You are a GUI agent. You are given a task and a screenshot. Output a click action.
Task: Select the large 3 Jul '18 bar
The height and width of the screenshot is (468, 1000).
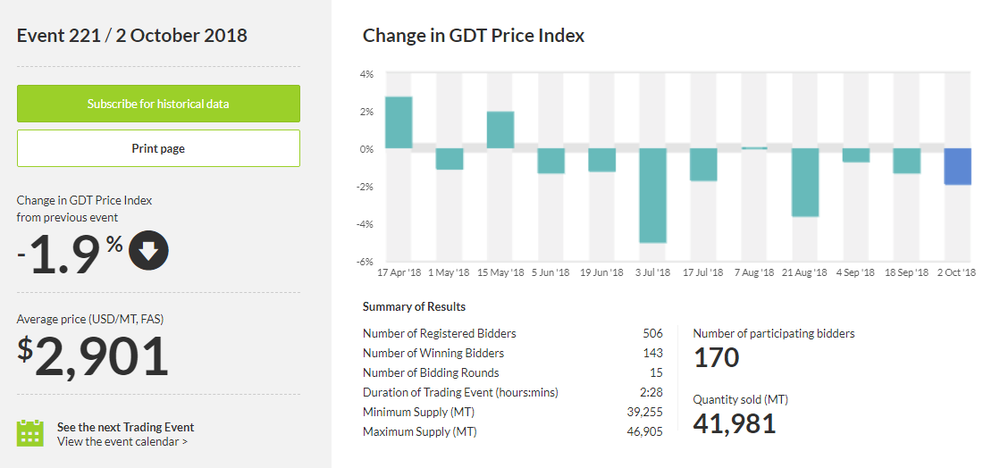653,195
